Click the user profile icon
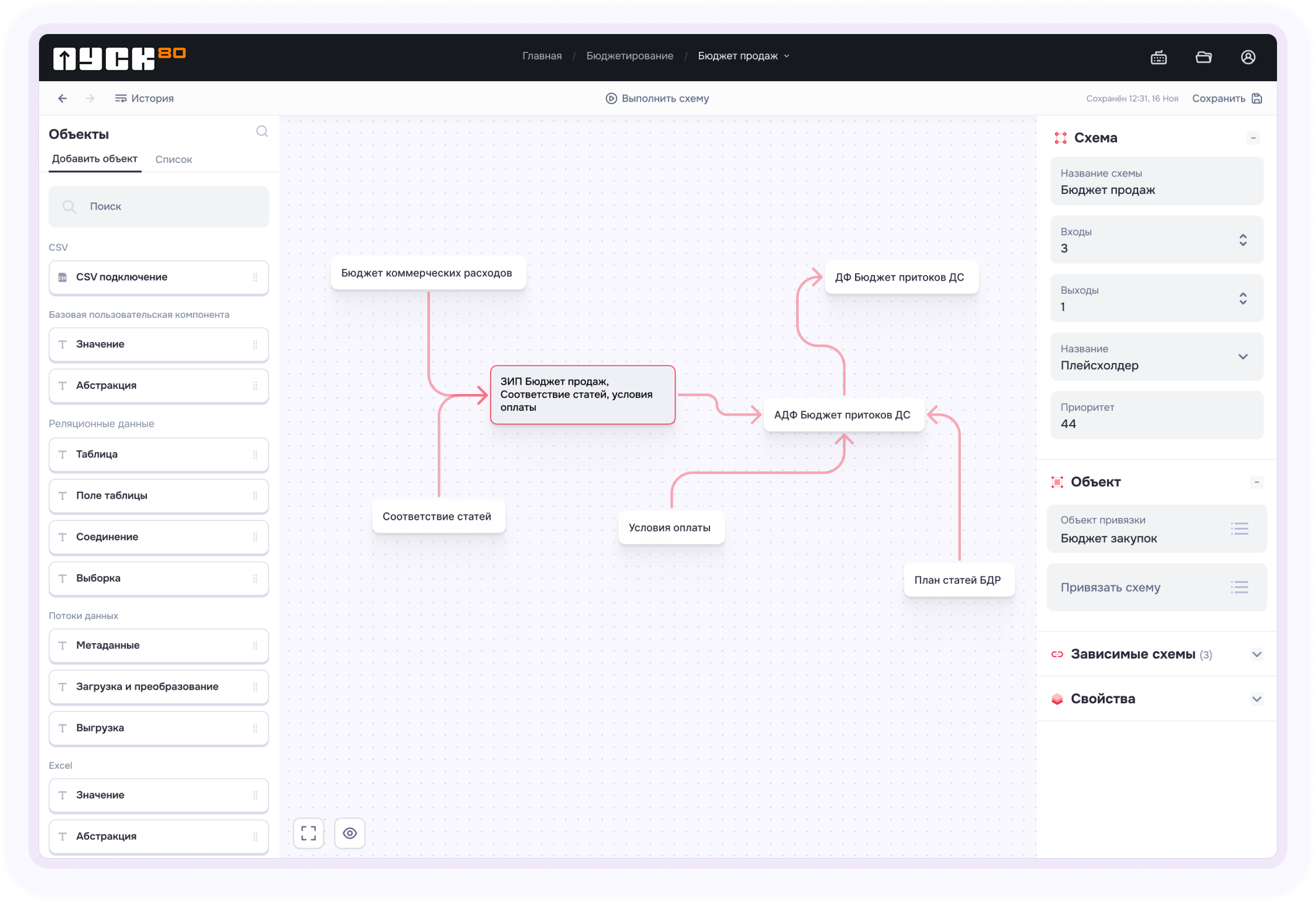 coord(1248,57)
